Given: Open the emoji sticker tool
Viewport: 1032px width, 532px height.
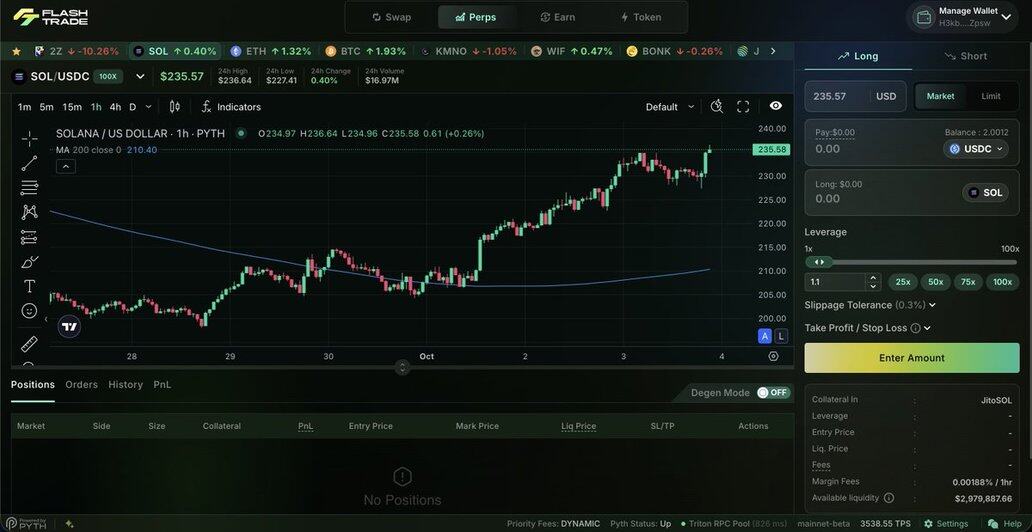Looking at the screenshot, I should [x=29, y=311].
